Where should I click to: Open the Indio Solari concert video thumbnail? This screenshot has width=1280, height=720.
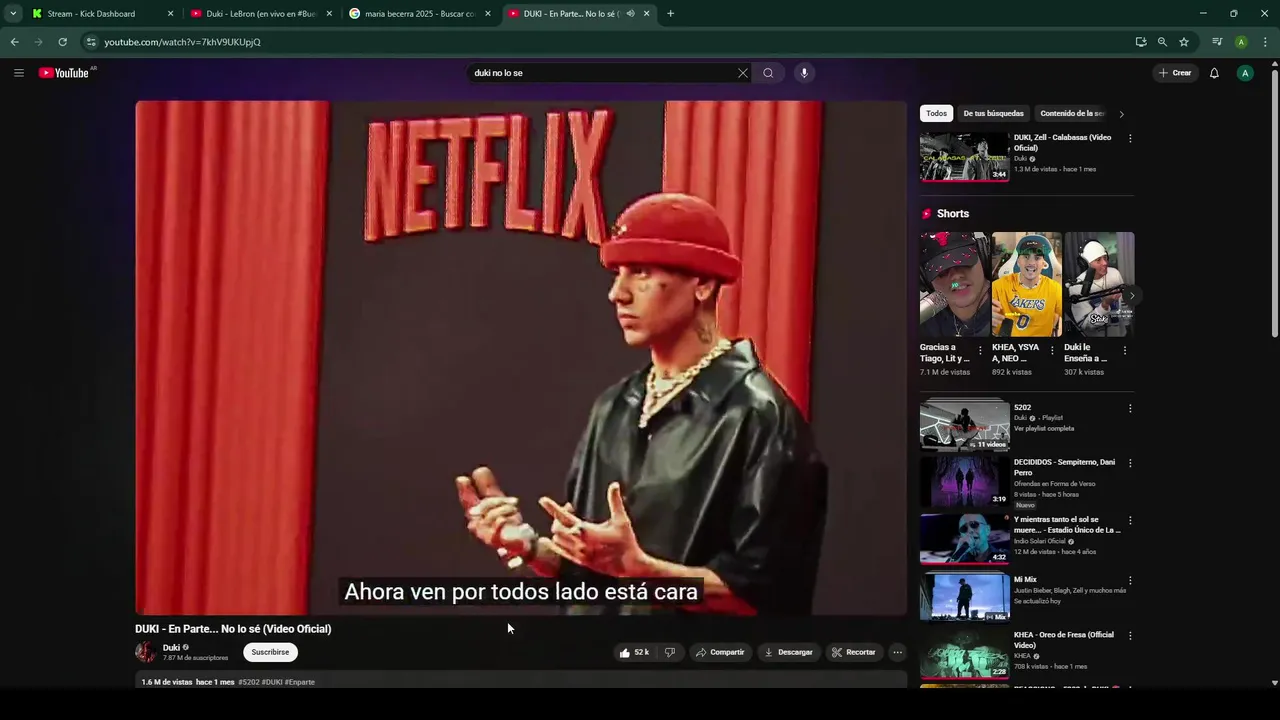coord(964,539)
